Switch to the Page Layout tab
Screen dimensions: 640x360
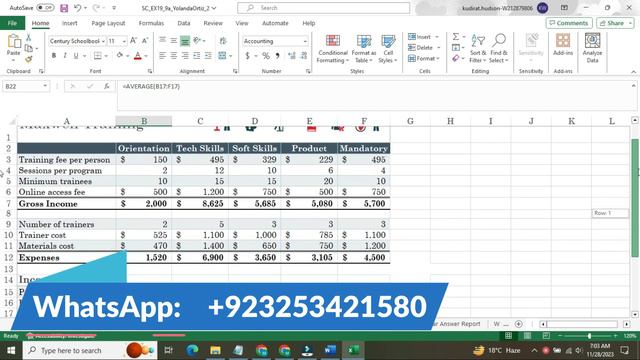(108, 23)
